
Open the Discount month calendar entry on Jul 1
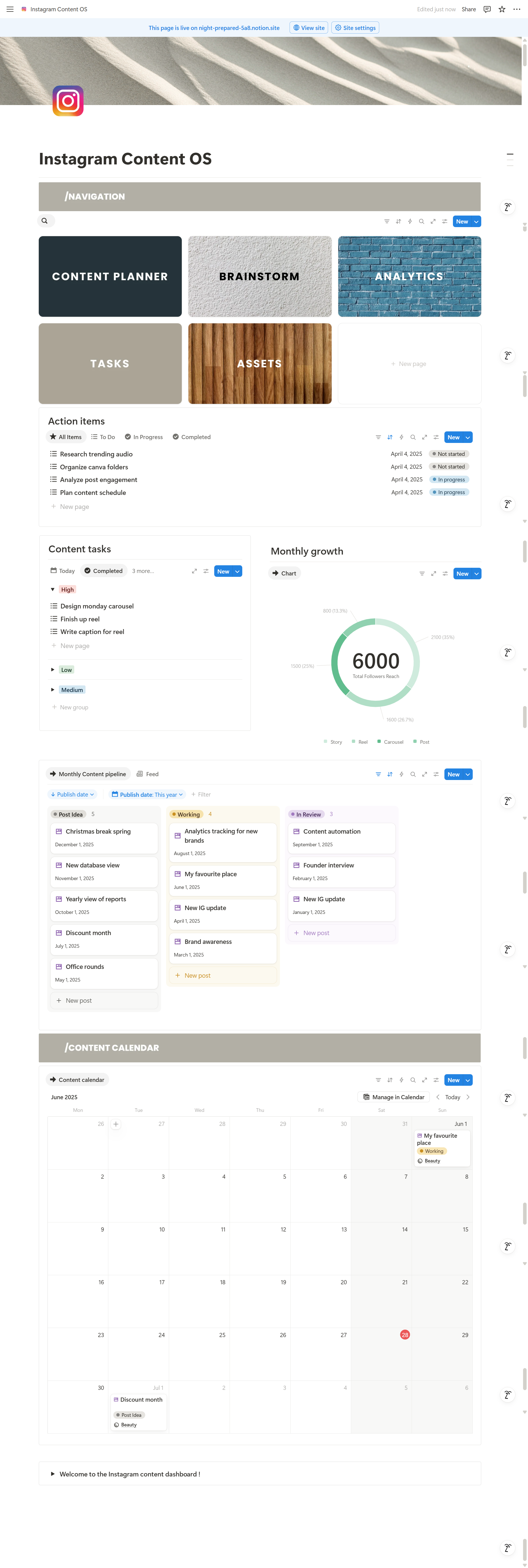click(x=138, y=1412)
